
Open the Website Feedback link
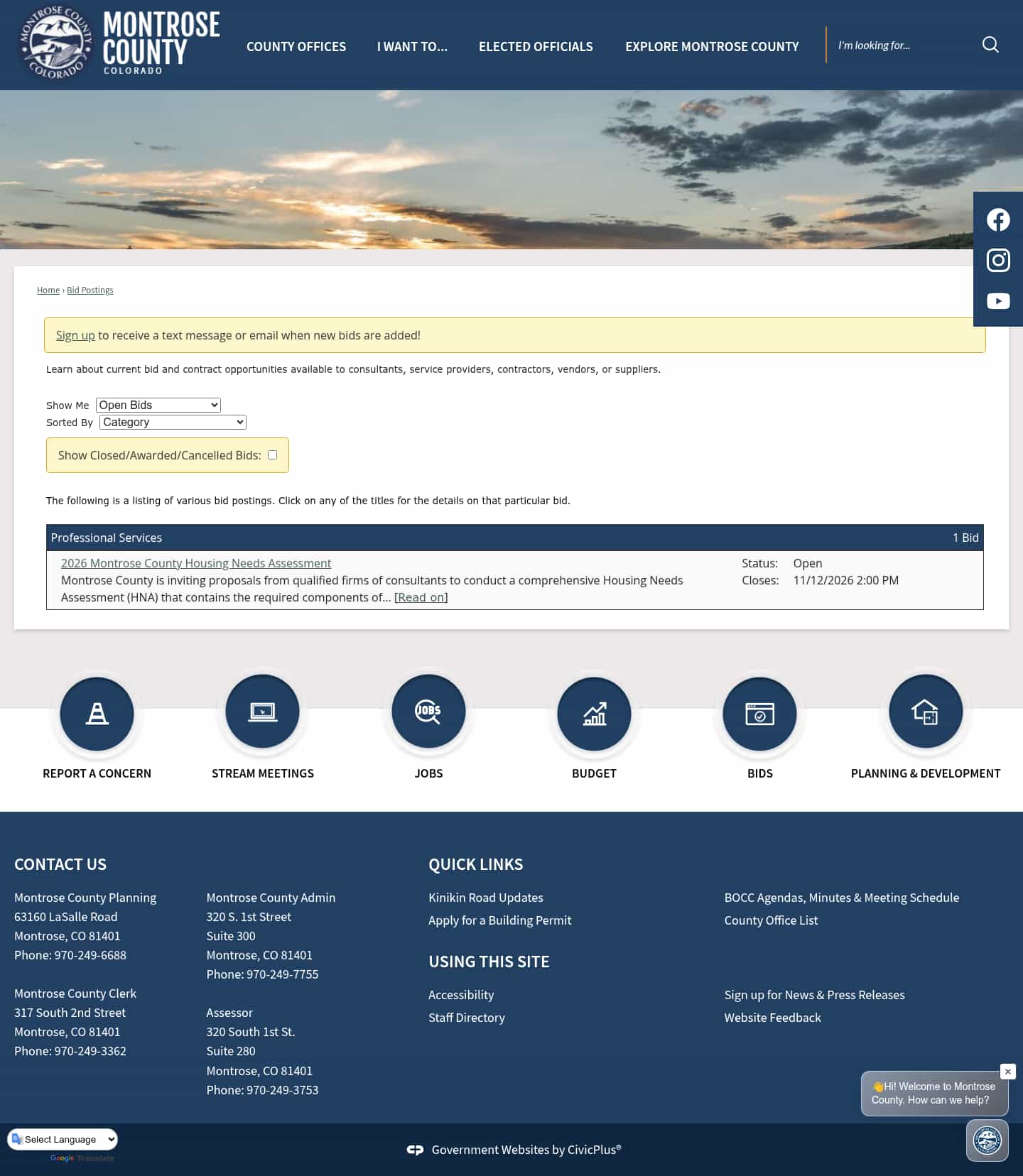(773, 1018)
